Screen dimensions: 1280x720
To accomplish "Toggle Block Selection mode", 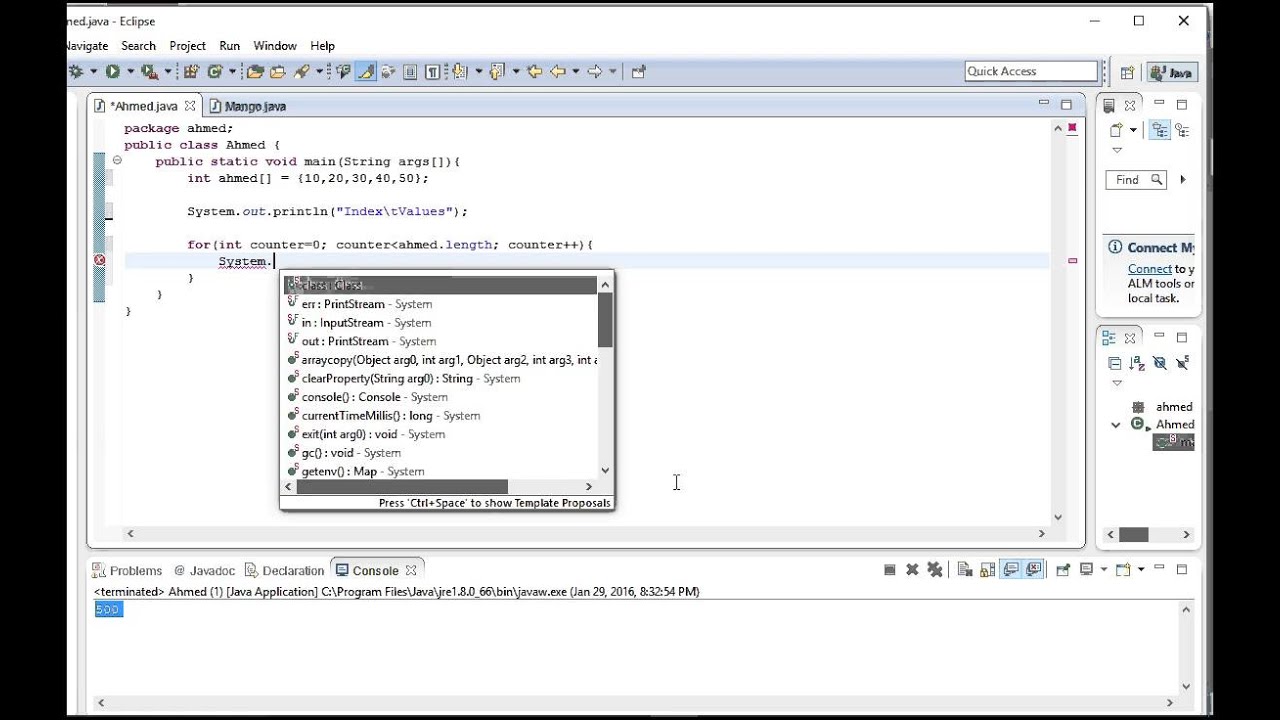I will click(x=410, y=72).
